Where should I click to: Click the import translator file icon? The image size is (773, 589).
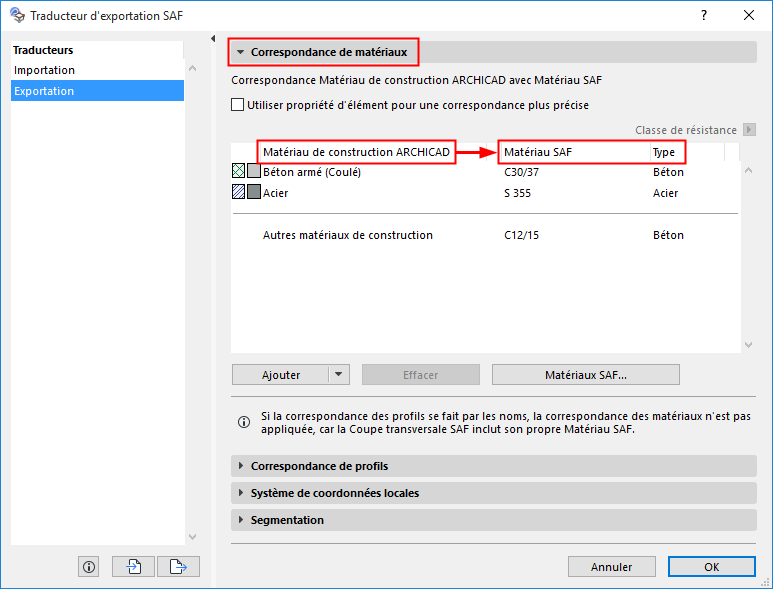(x=133, y=566)
